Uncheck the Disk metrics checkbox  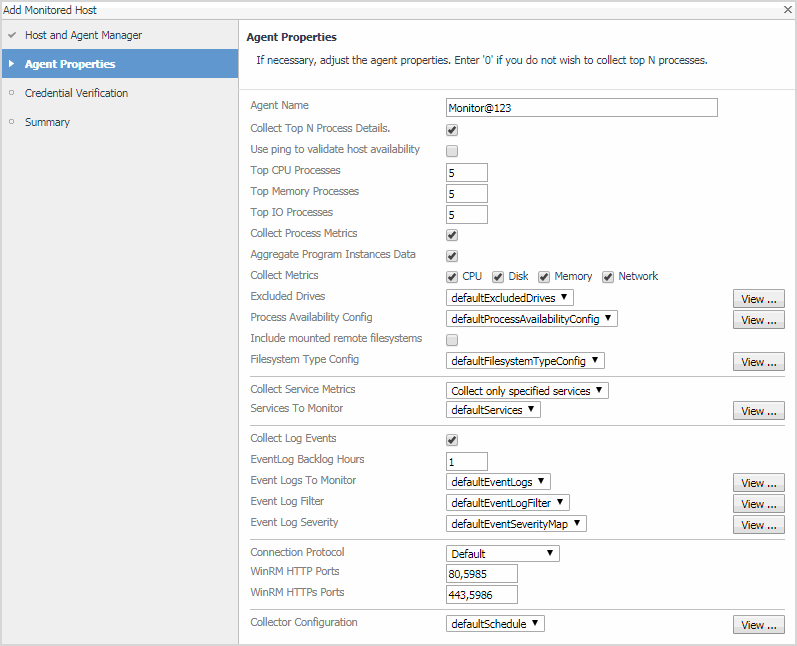click(498, 277)
